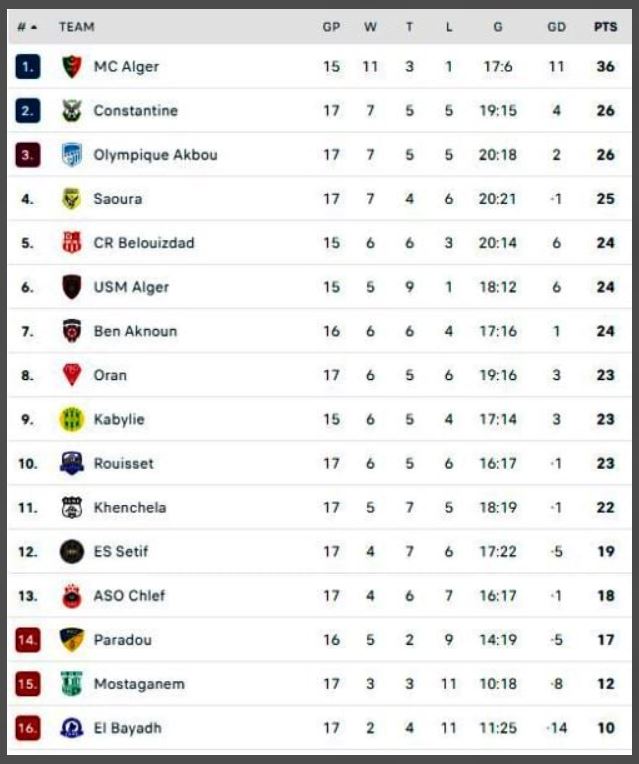The width and height of the screenshot is (639, 764).
Task: Click the El Bayadh team crest
Action: tap(72, 728)
